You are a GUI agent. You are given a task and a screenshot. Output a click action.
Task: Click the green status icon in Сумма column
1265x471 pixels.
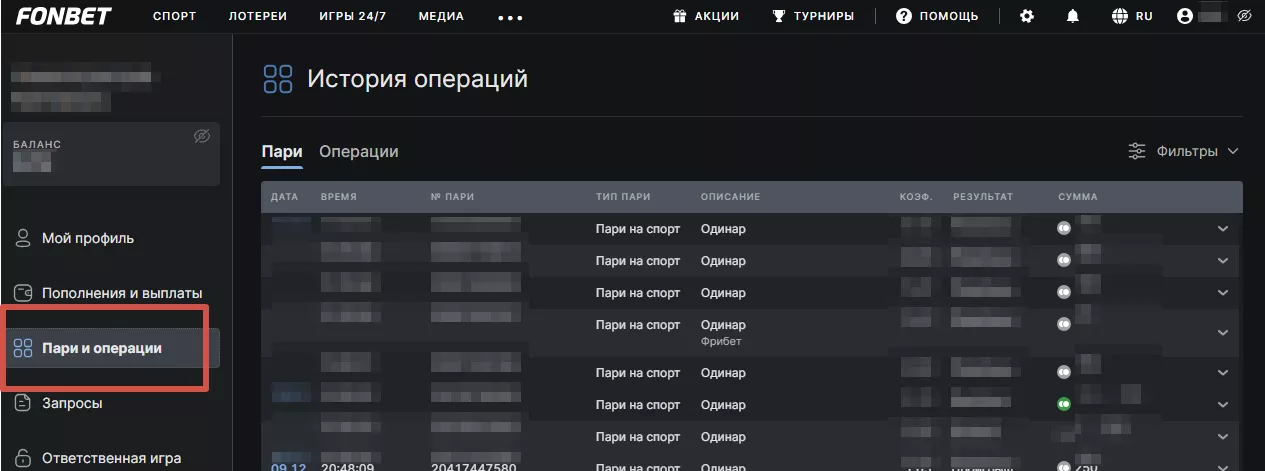1065,405
